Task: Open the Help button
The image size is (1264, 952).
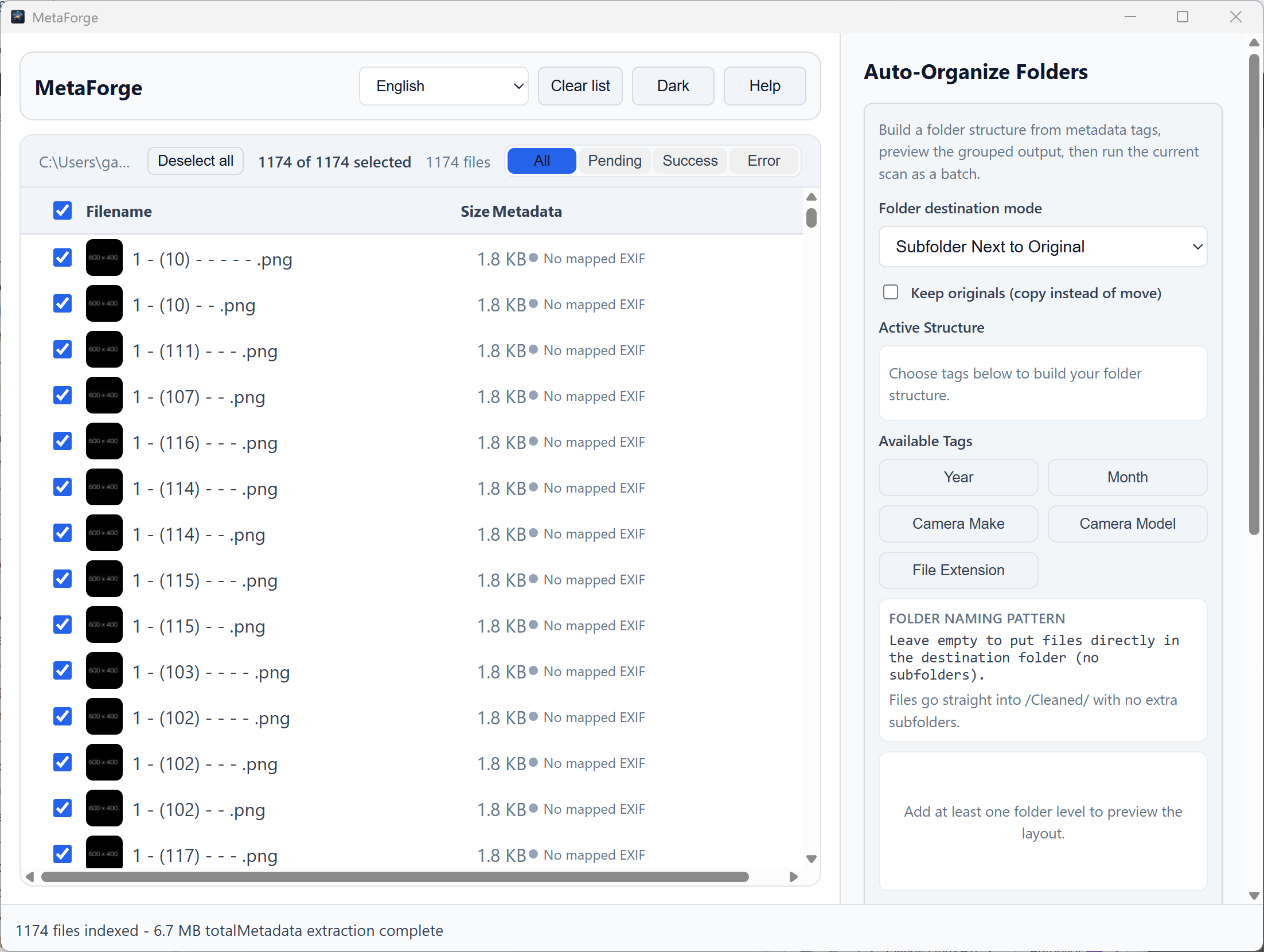Action: tap(765, 86)
